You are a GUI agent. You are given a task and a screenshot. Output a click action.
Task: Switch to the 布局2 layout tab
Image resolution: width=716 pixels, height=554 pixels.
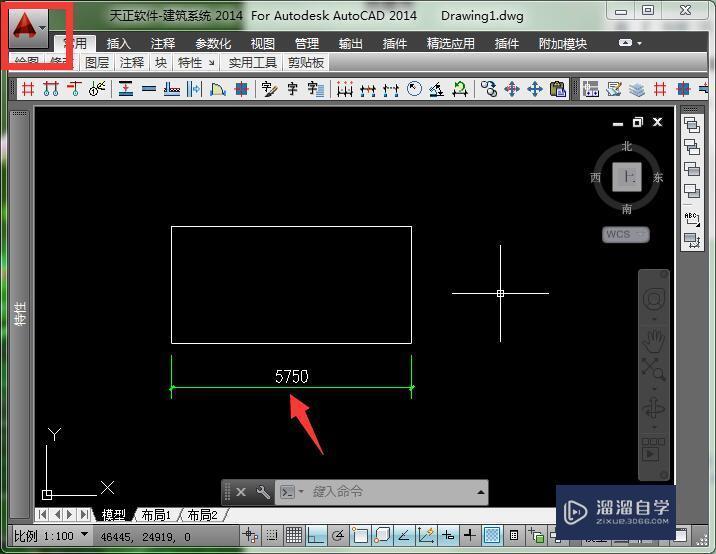click(202, 515)
